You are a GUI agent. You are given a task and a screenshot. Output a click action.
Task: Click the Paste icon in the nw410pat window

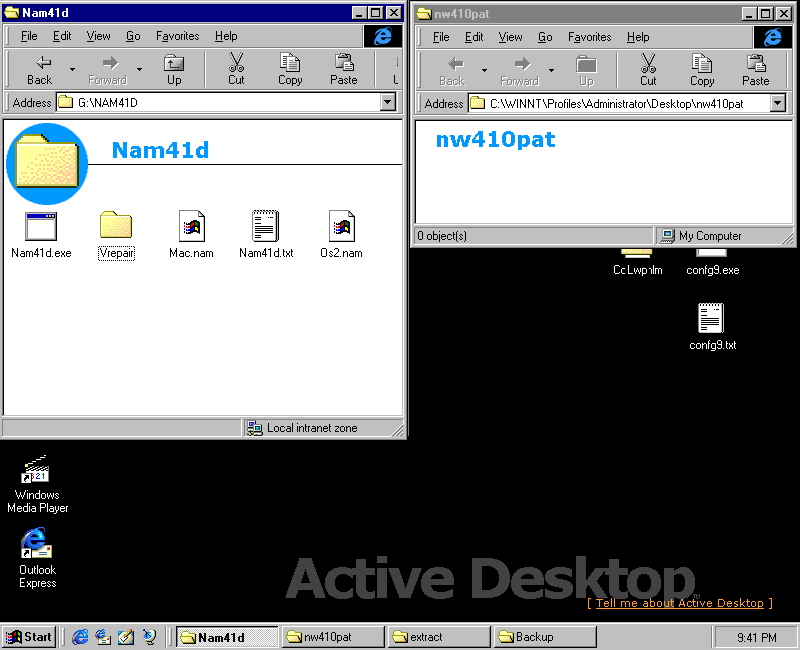coord(756,71)
